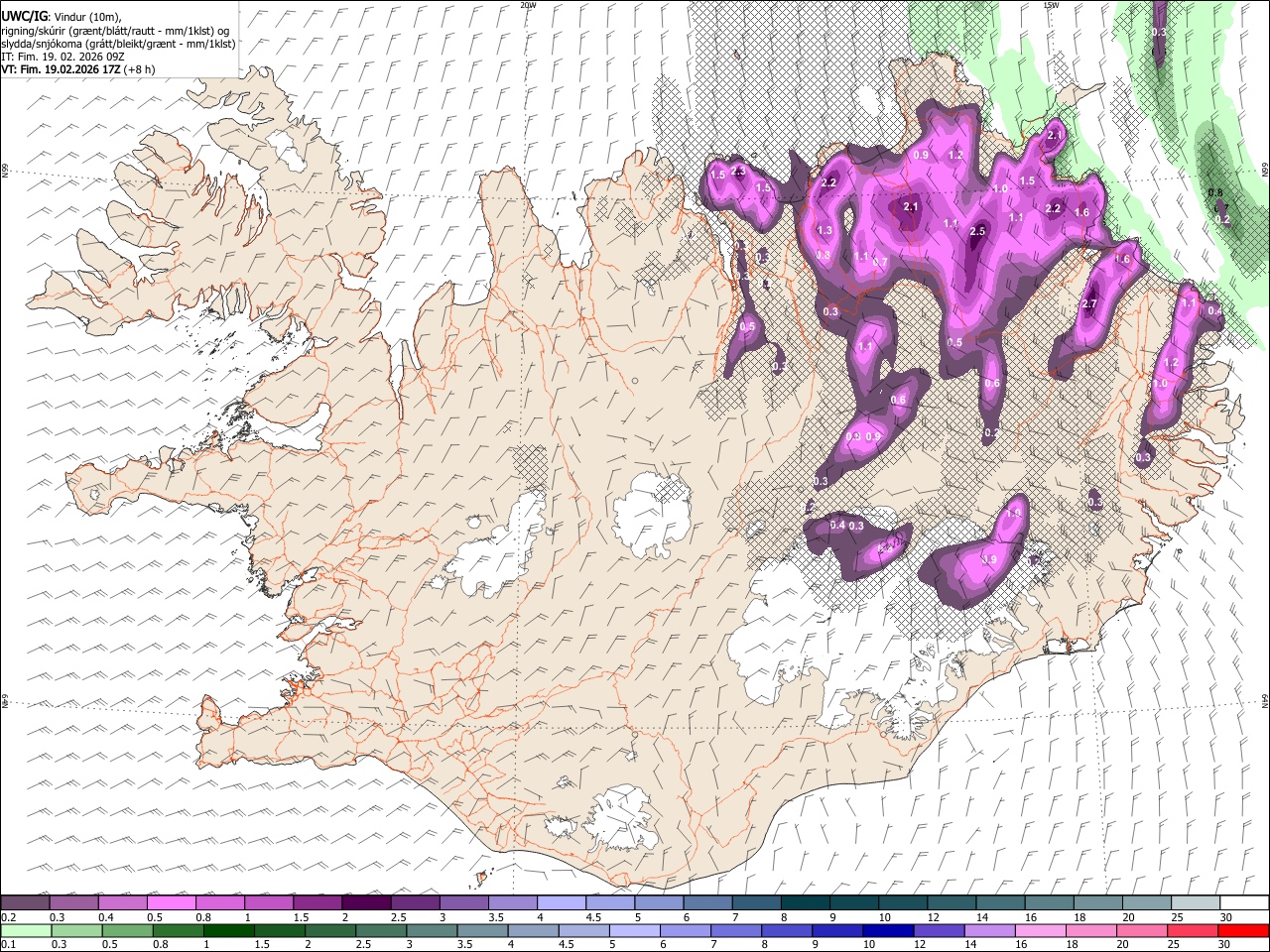Pick the dark purple 0.2 swatch in the snow legend
The height and width of the screenshot is (952, 1270).
click(25, 903)
